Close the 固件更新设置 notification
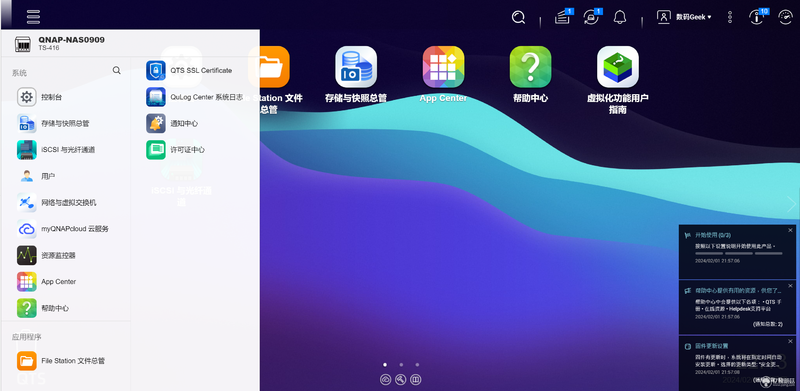 pyautogui.click(x=791, y=341)
